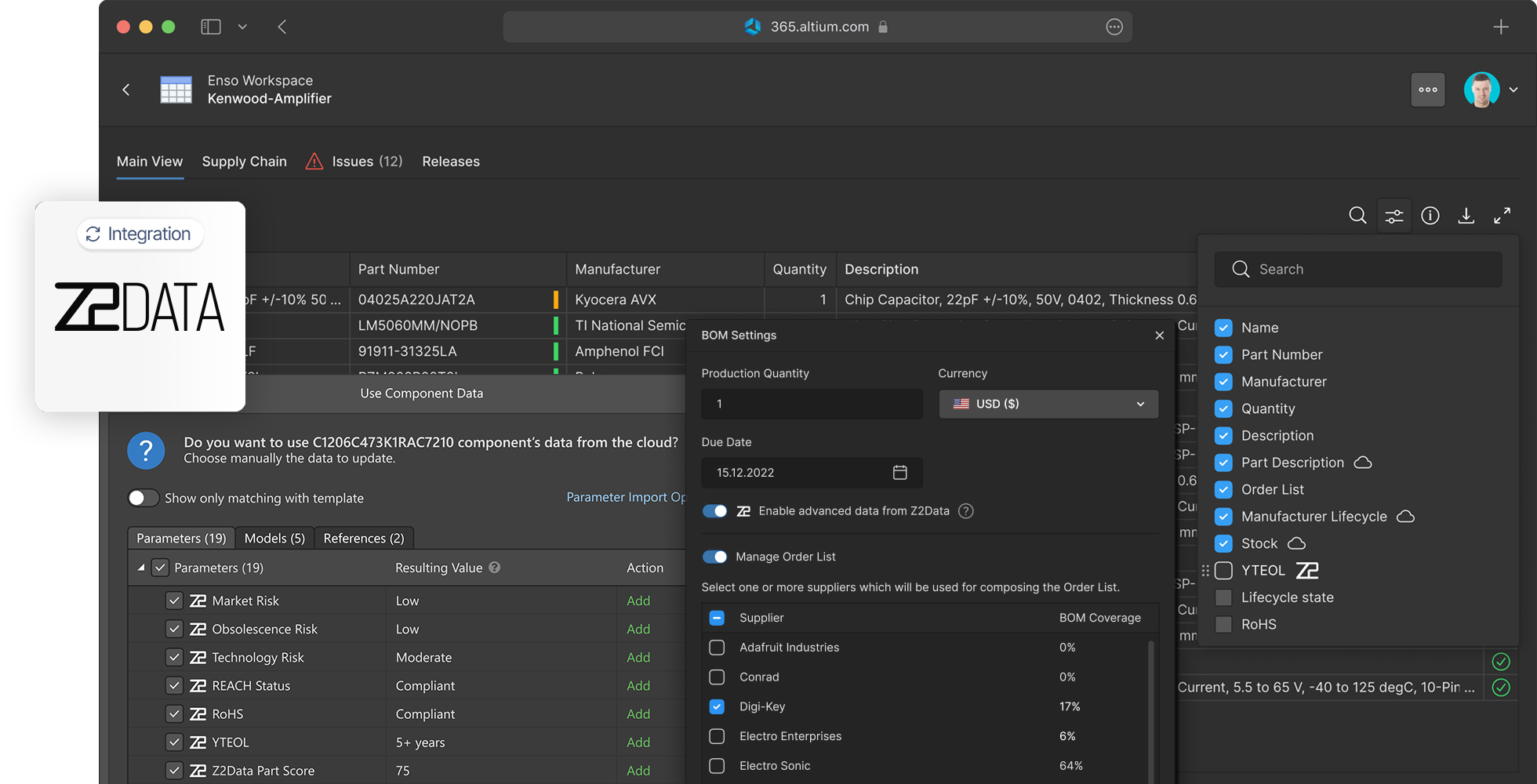The width and height of the screenshot is (1537, 784).
Task: Click Add action for Market Risk
Action: pyautogui.click(x=638, y=601)
